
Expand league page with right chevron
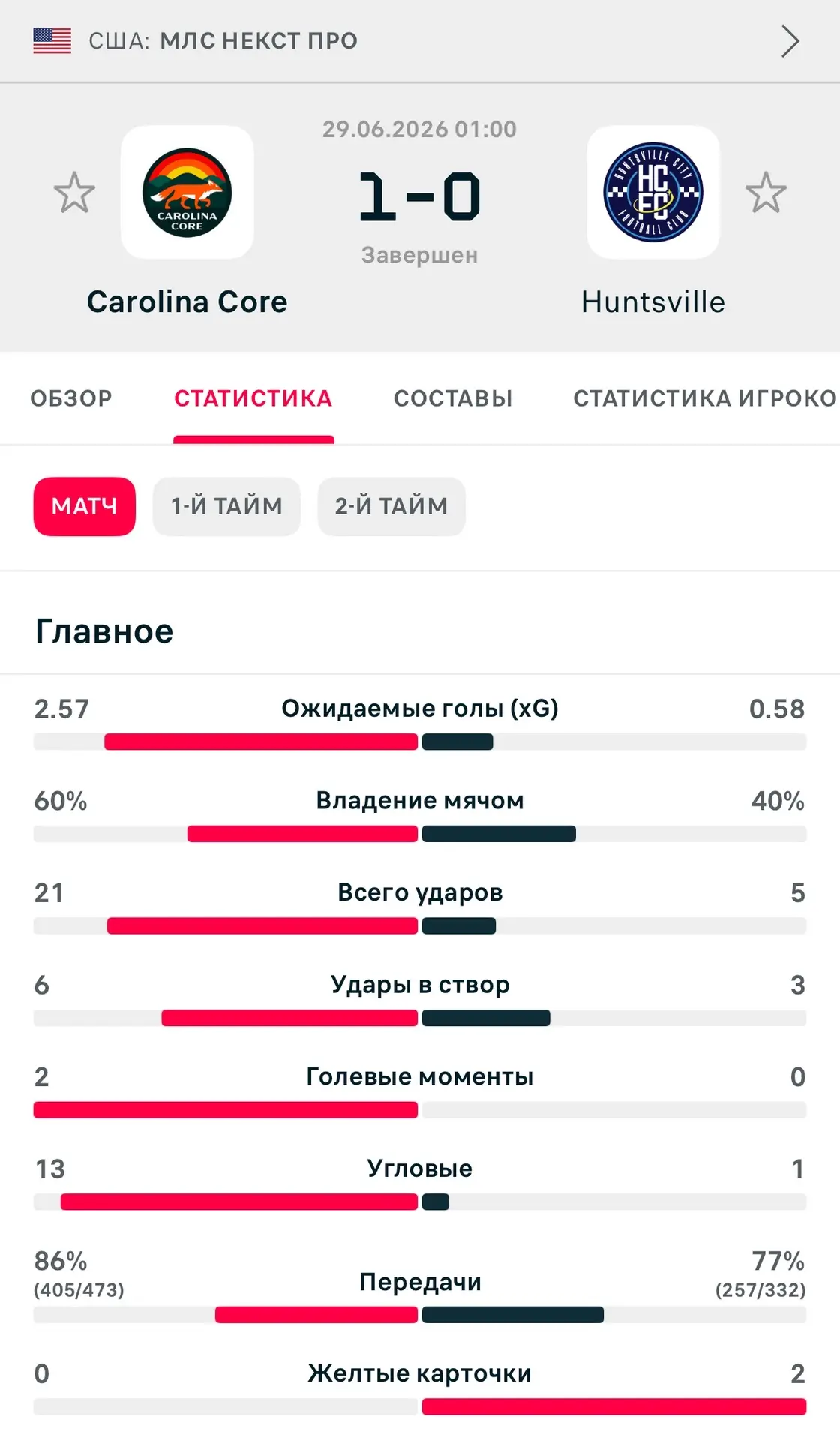pos(790,40)
